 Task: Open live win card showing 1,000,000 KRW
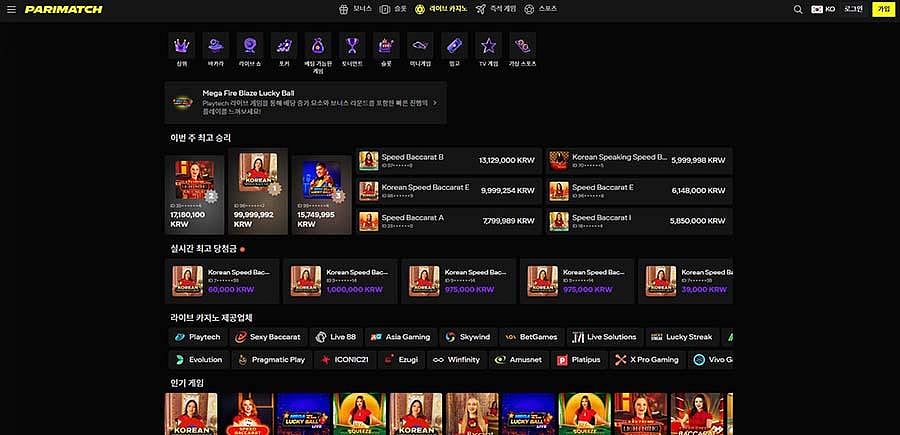(340, 281)
